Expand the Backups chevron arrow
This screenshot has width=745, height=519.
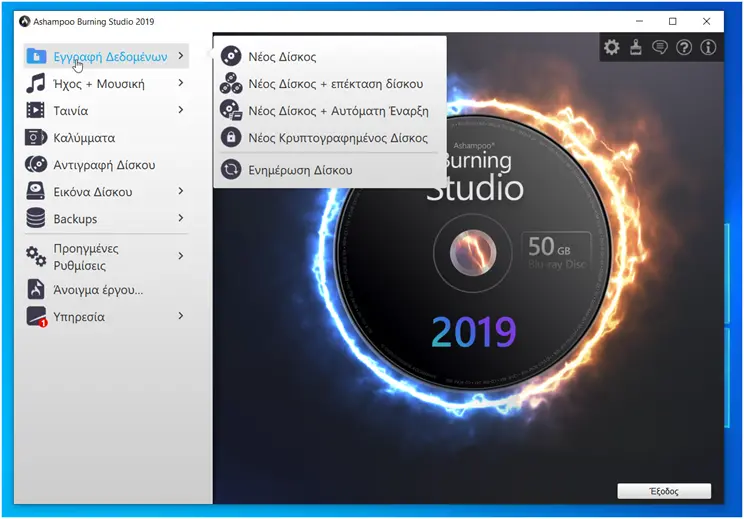(x=181, y=218)
